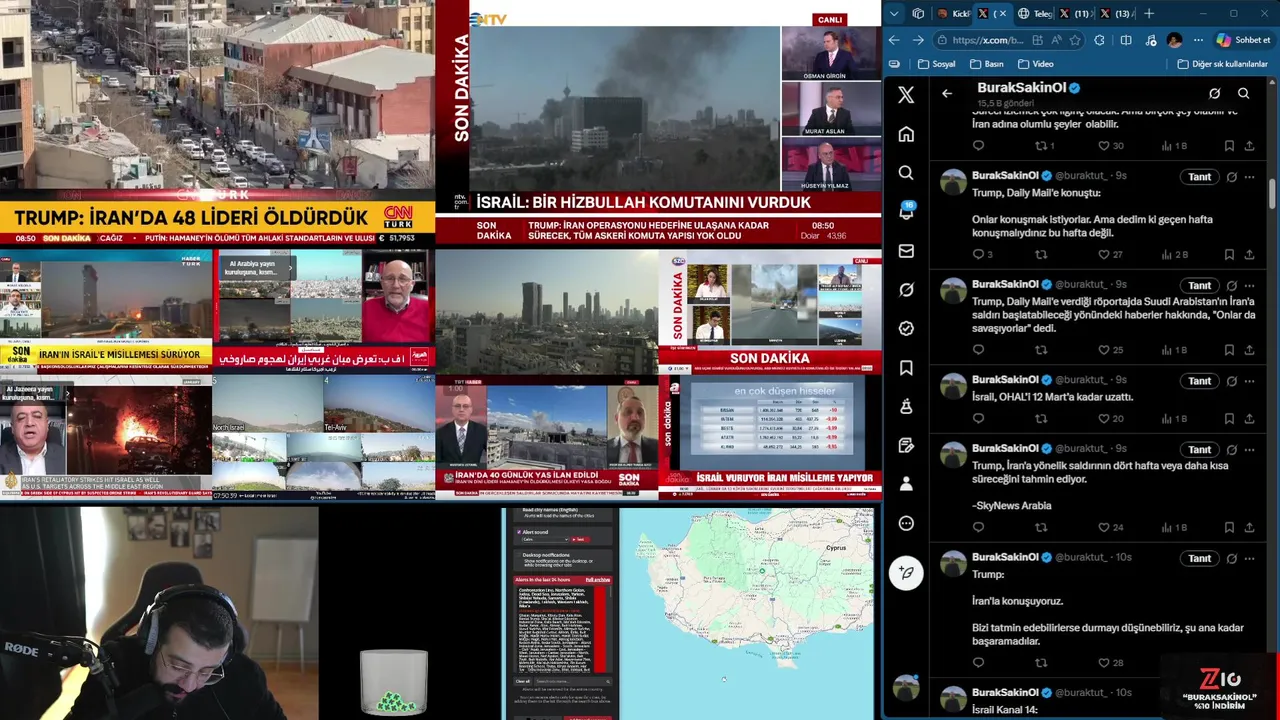This screenshot has width=1280, height=720.
Task: Add page to favorites star icon
Action: (1075, 40)
